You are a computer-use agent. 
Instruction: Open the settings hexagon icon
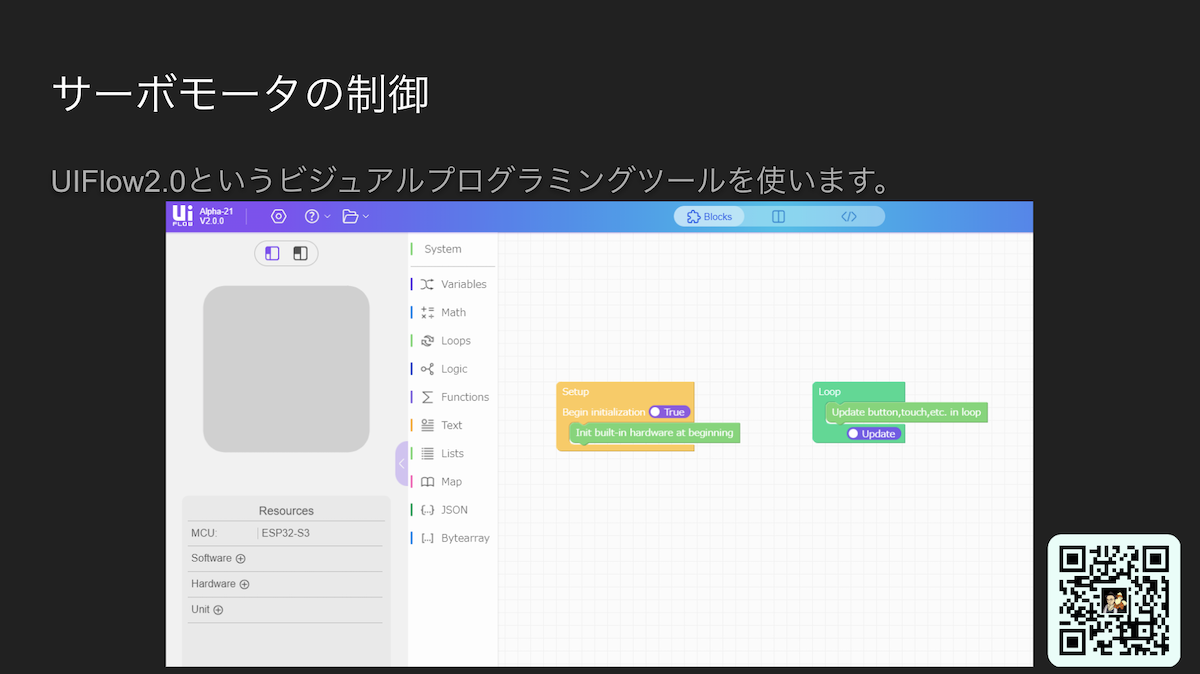click(x=279, y=216)
